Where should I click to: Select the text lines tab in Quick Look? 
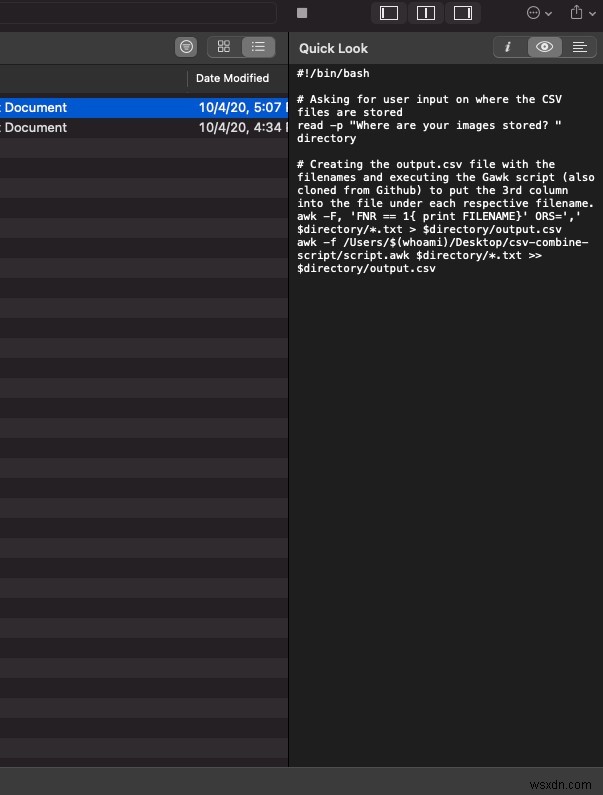[579, 47]
